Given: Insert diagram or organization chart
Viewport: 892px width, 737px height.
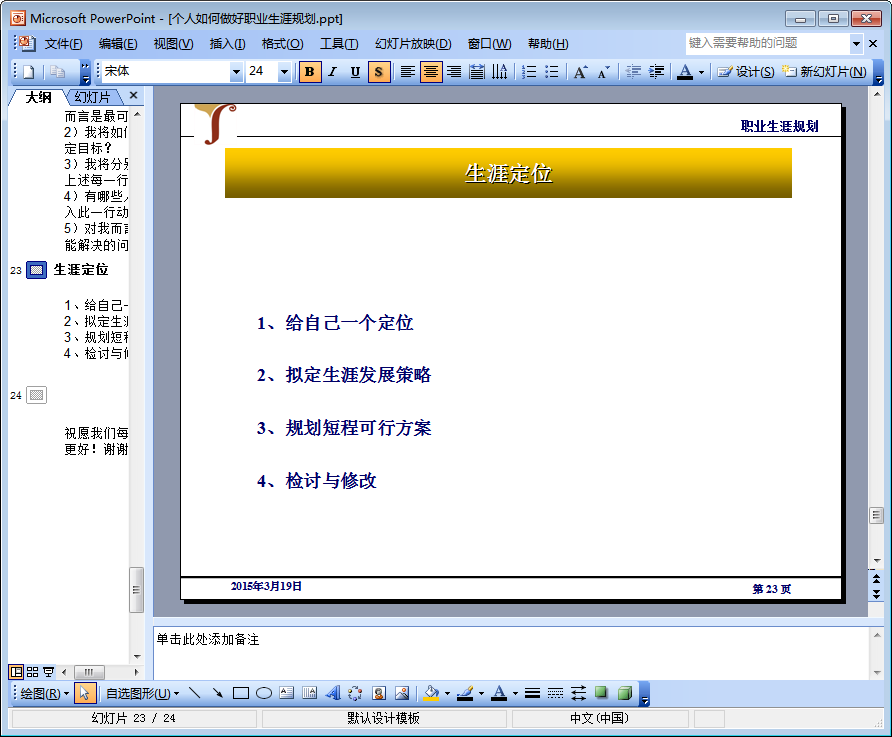Looking at the screenshot, I should 355,693.
